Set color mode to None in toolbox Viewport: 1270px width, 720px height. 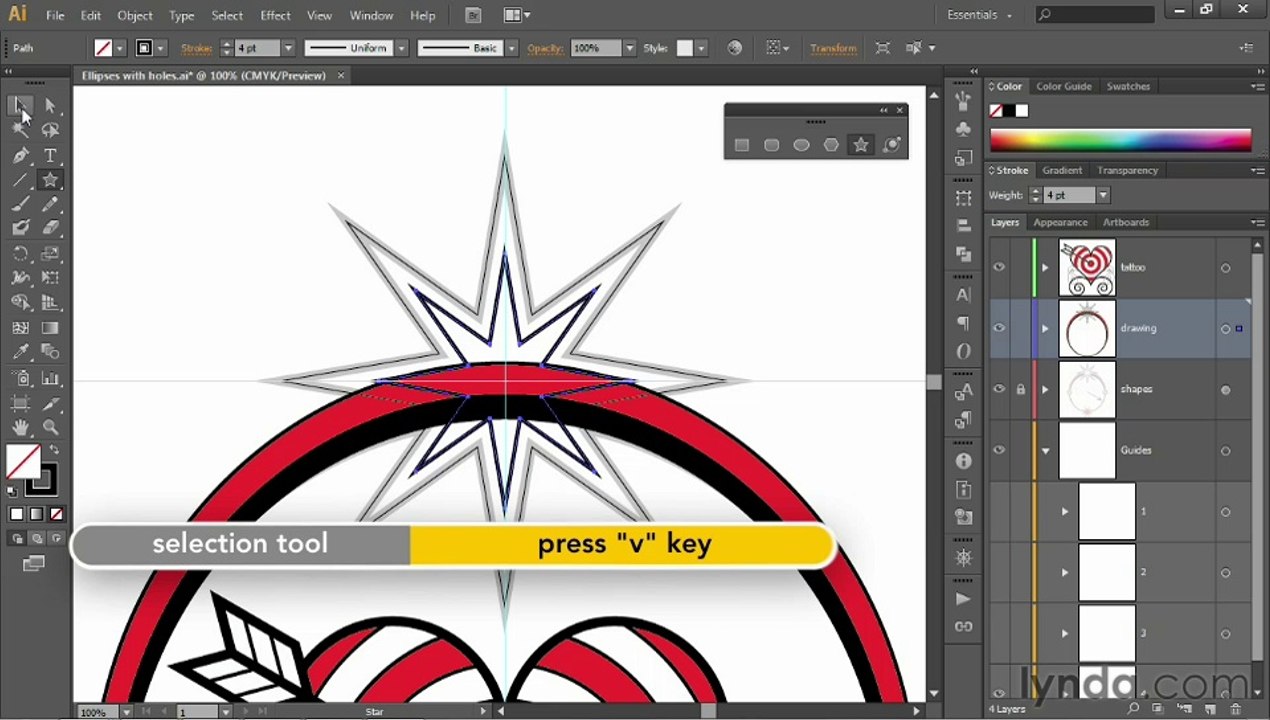coord(57,514)
